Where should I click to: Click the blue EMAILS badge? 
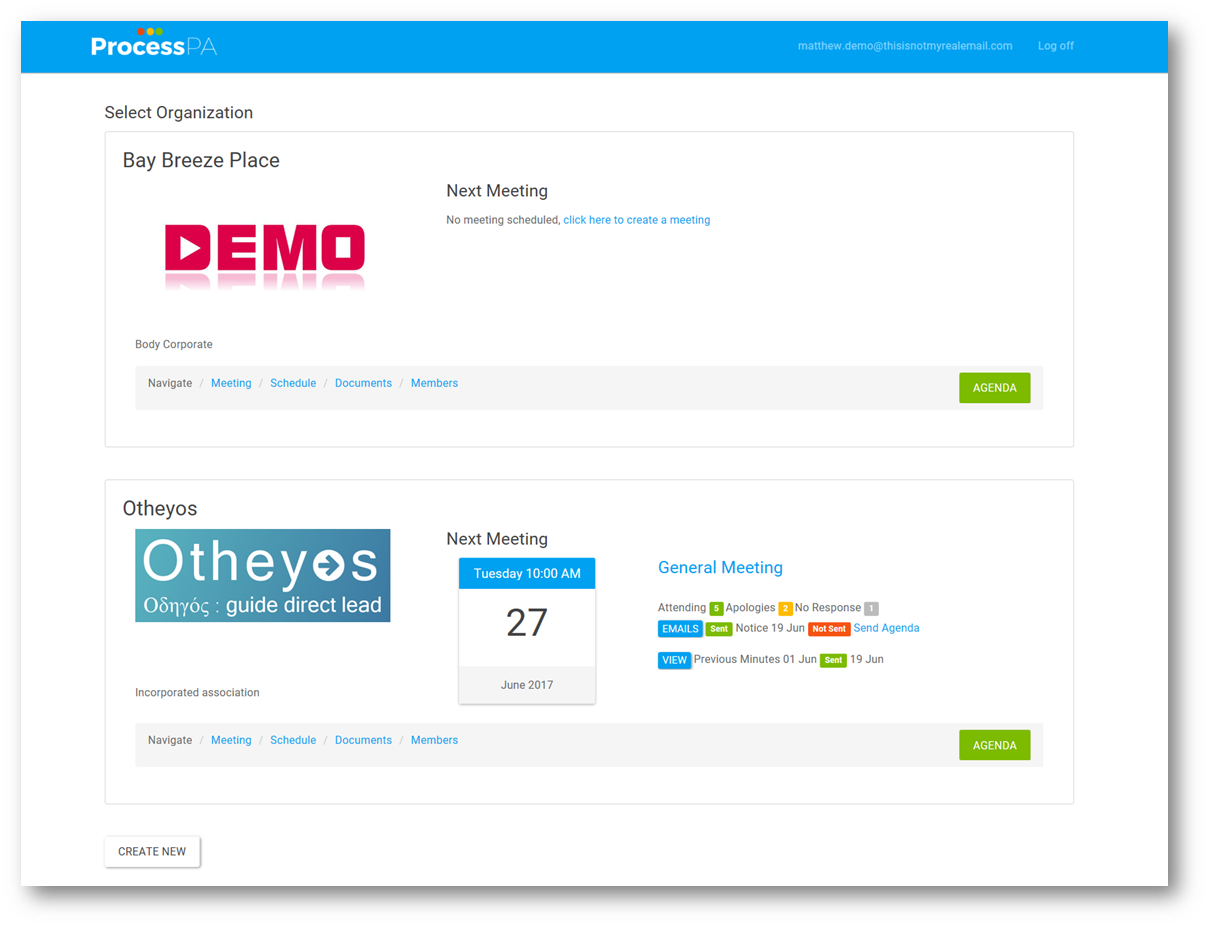tap(680, 629)
